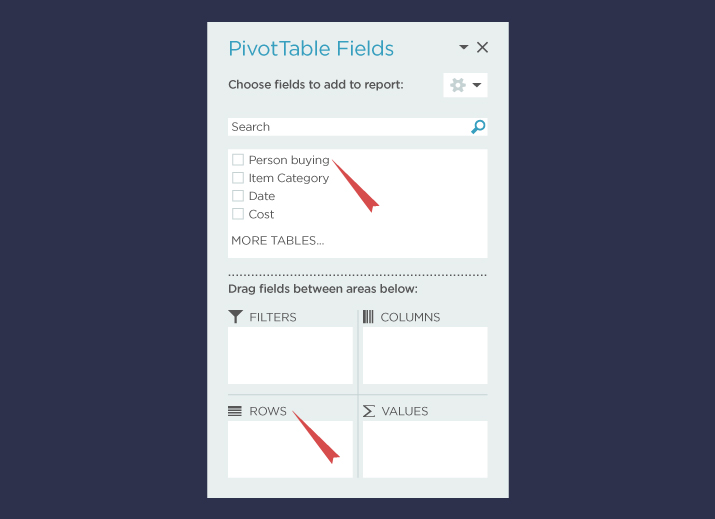Close the PivotTable Fields pane
The width and height of the screenshot is (715, 519).
pyautogui.click(x=482, y=48)
